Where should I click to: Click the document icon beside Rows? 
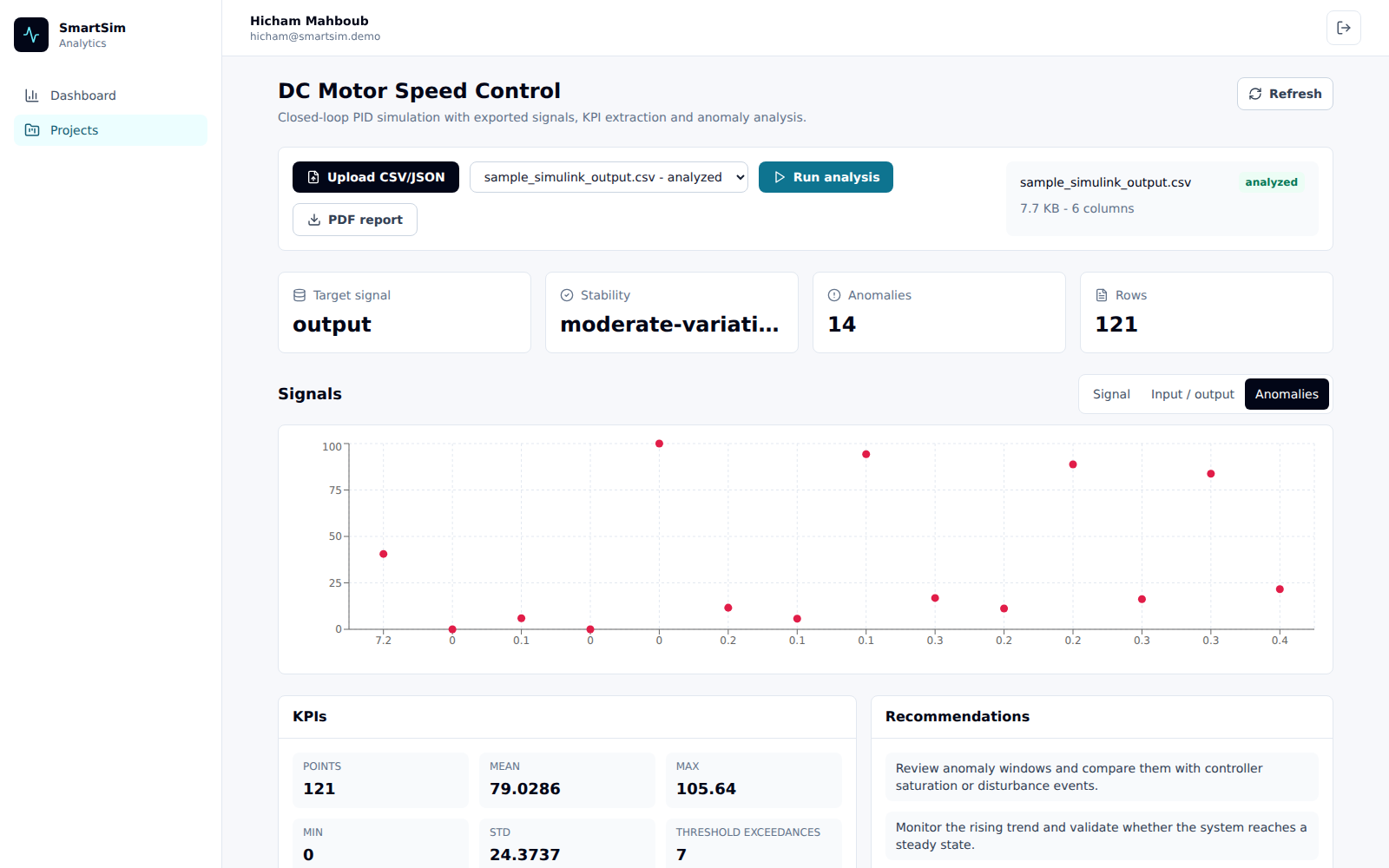(x=1102, y=295)
